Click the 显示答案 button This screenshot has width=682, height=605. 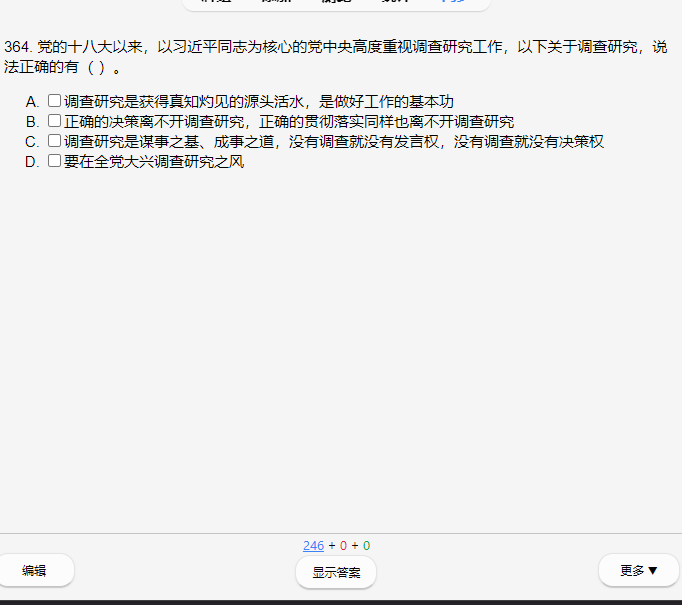336,572
